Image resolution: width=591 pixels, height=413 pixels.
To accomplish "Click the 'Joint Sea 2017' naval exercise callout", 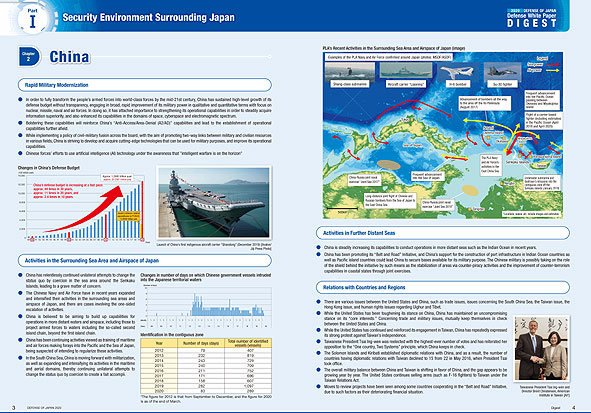I will [364, 179].
